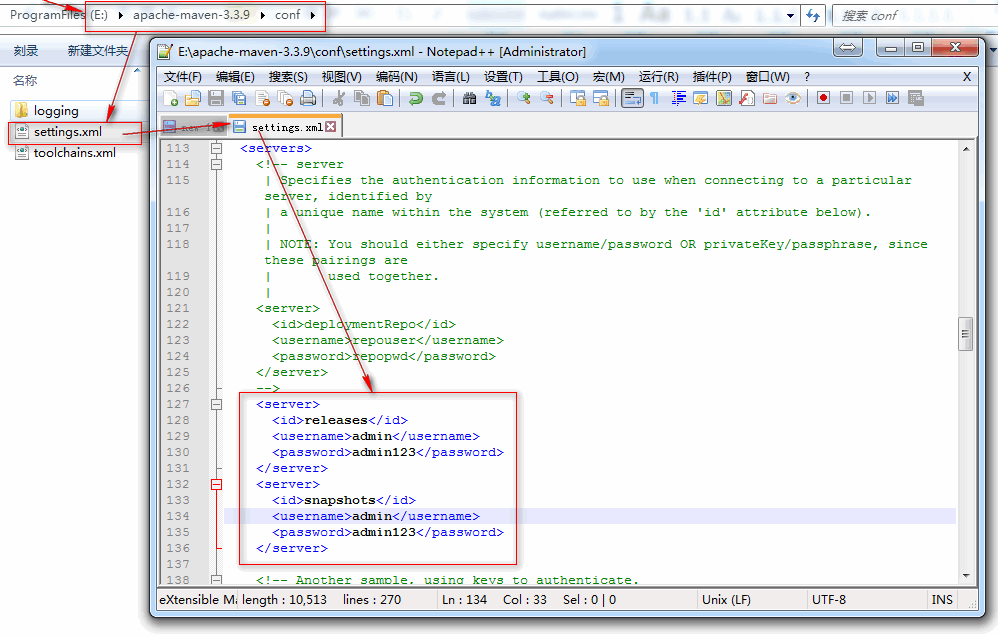The height and width of the screenshot is (636, 998).
Task: Click the Zoom Out magnifier icon
Action: pyautogui.click(x=546, y=98)
